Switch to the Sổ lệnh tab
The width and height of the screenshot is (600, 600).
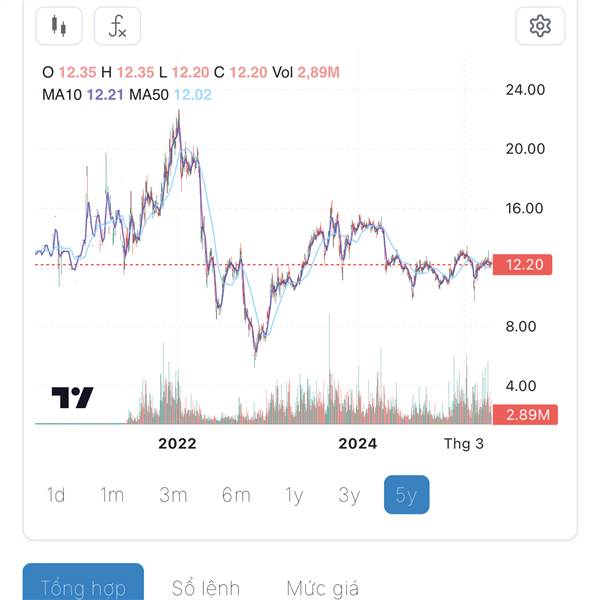click(206, 587)
